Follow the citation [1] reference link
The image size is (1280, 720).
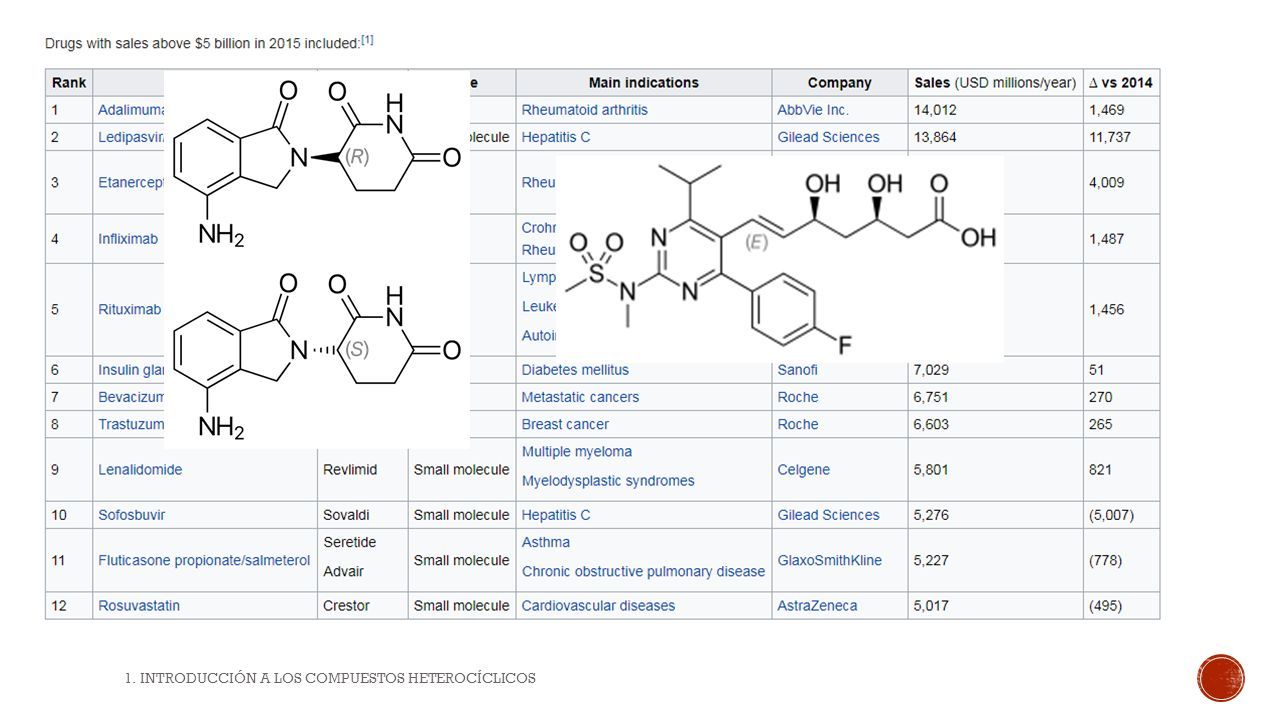[367, 40]
